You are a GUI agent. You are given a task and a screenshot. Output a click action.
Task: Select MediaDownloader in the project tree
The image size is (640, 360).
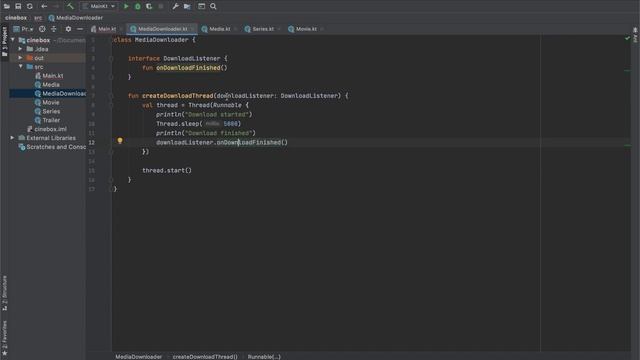click(x=64, y=93)
